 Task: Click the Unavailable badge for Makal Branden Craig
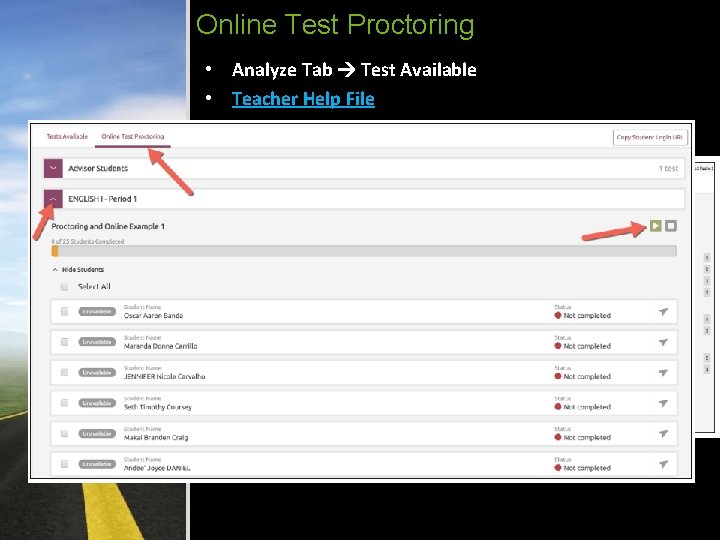(97, 433)
